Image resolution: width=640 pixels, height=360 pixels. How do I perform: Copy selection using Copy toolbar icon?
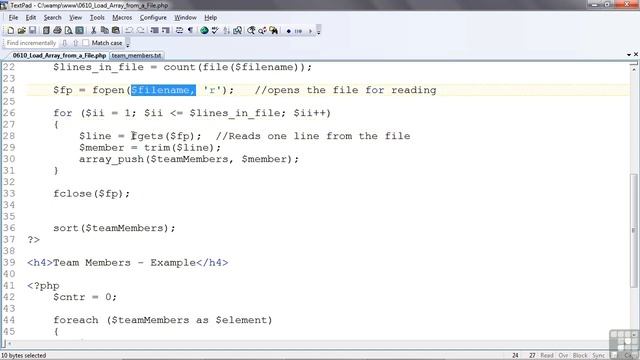tap(104, 31)
